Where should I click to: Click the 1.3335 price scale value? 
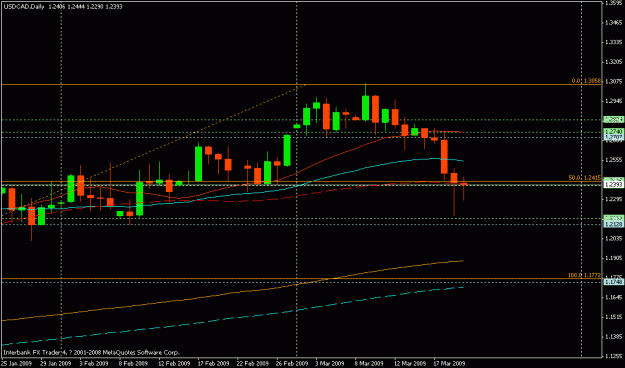pos(614,42)
